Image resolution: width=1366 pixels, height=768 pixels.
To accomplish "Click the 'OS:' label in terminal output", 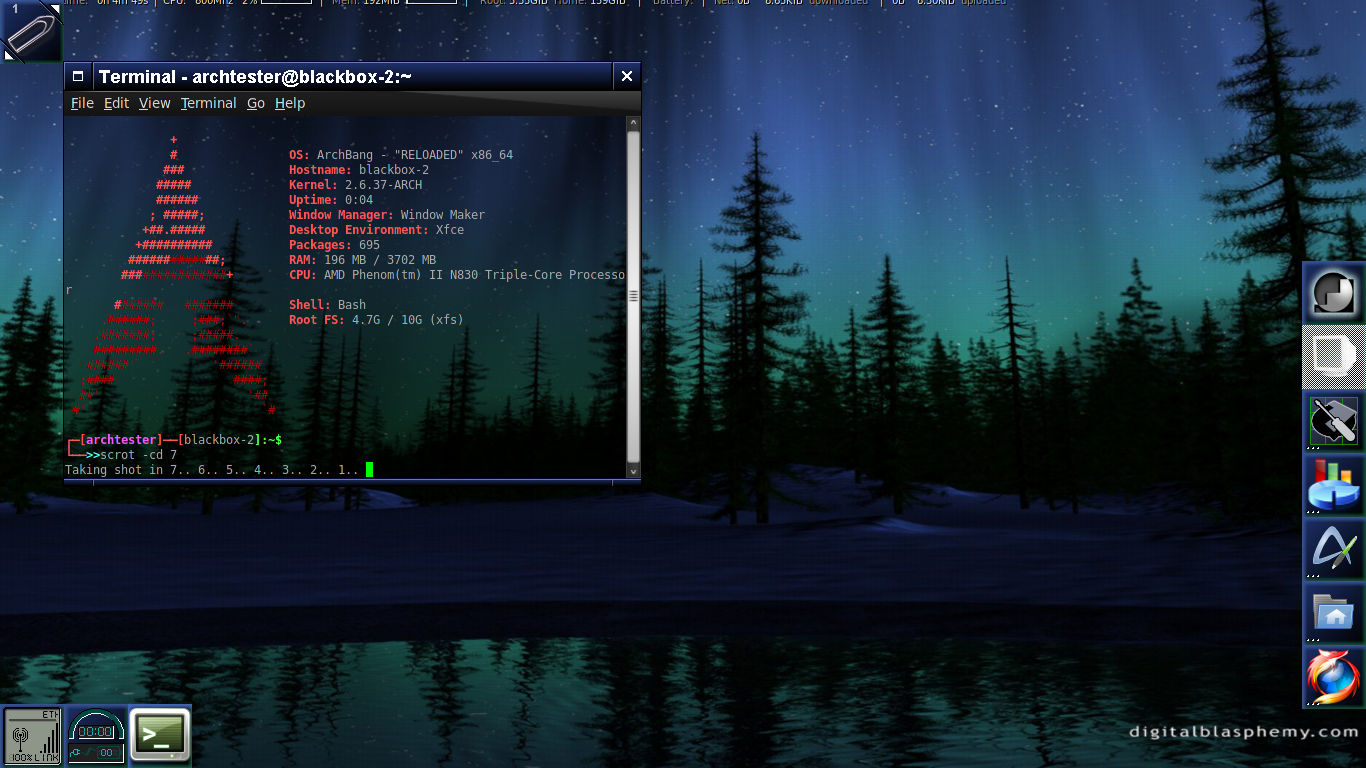I will pos(299,155).
